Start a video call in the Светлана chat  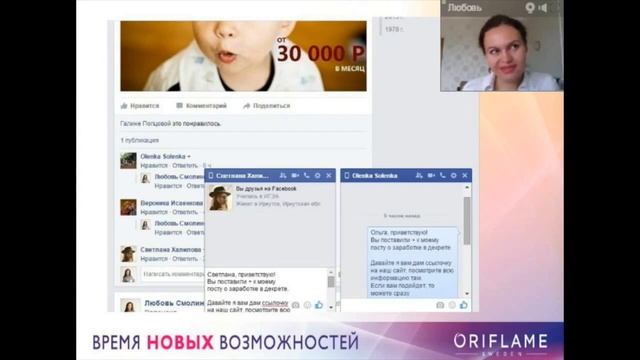point(295,176)
